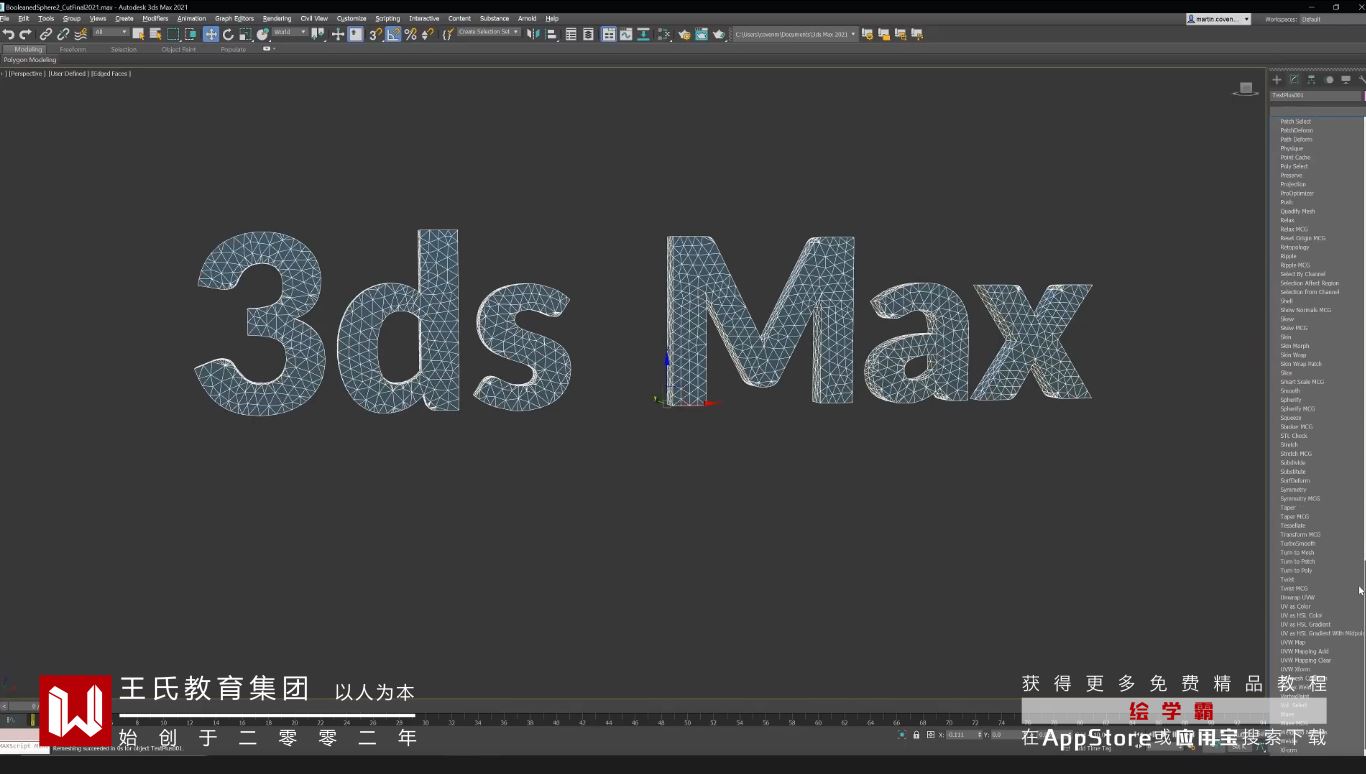Open the Create Selection Set dropdown

pyautogui.click(x=489, y=32)
